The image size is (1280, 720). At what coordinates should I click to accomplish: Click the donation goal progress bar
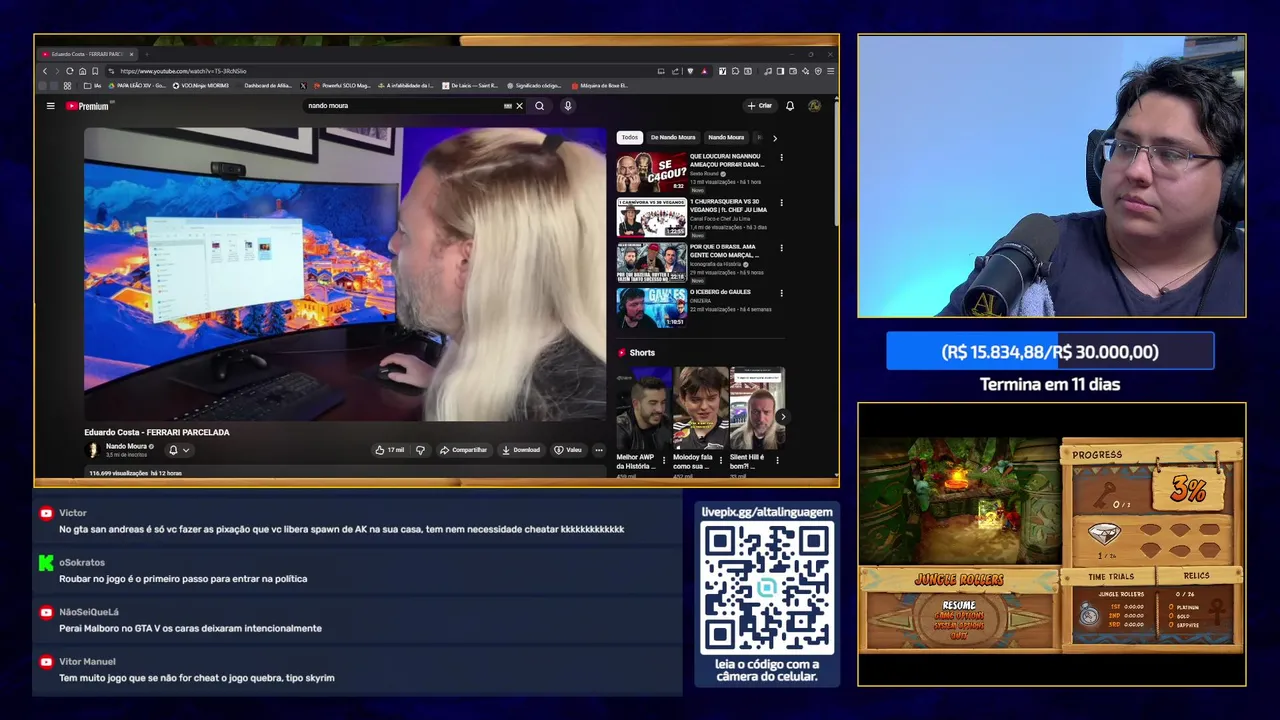1050,352
